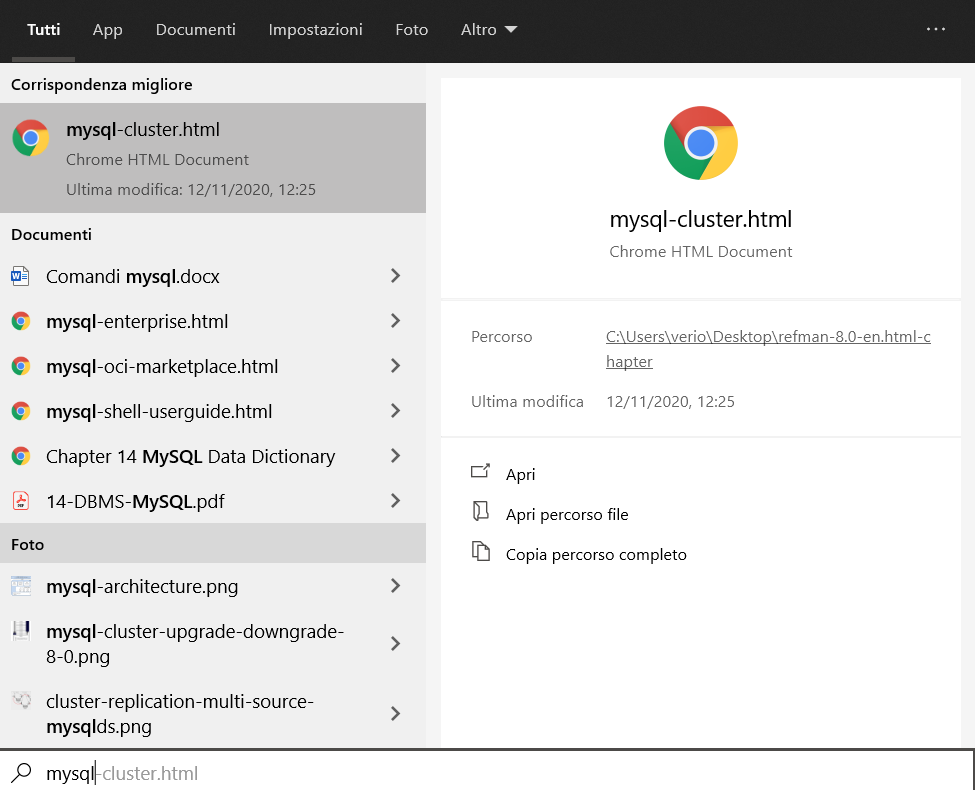This screenshot has height=790, width=976.
Task: Click Chrome icon of mysql-oci-marketplace.html
Action: click(x=21, y=366)
